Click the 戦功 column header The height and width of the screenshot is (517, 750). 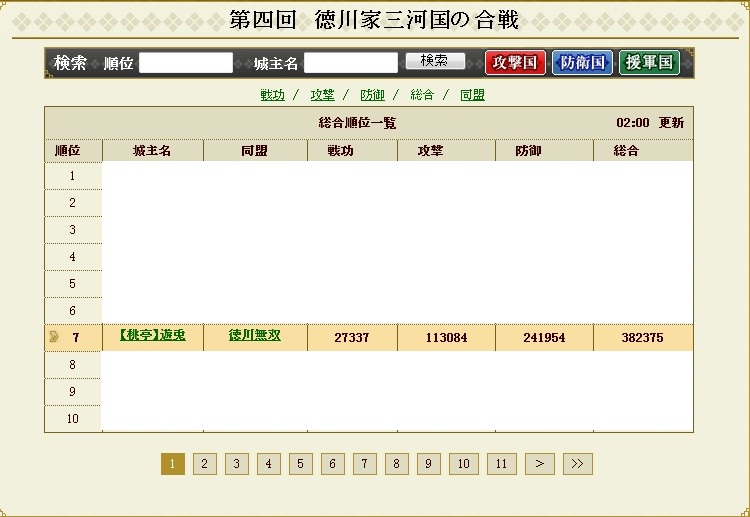point(352,151)
